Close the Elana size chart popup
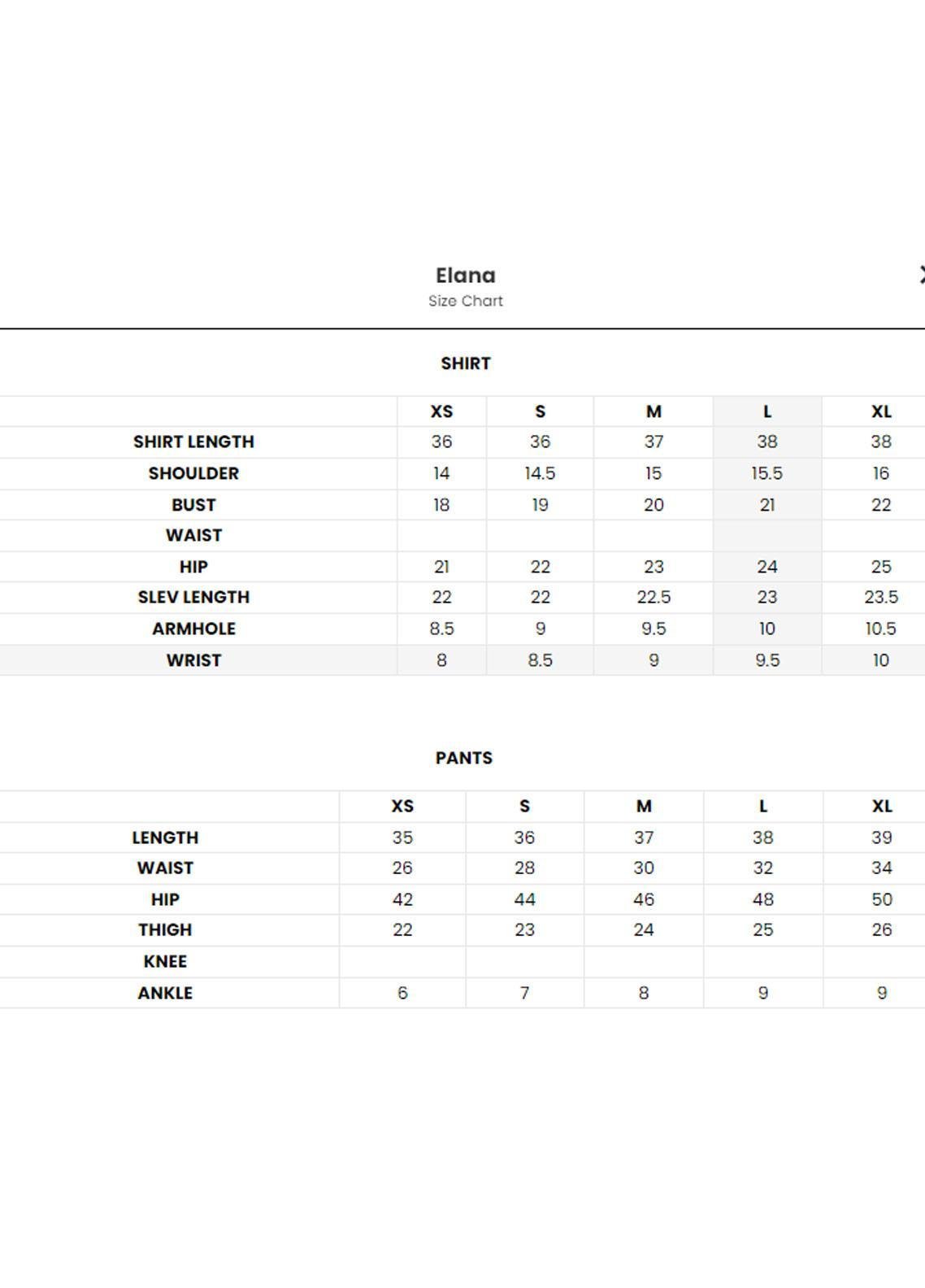 point(922,275)
